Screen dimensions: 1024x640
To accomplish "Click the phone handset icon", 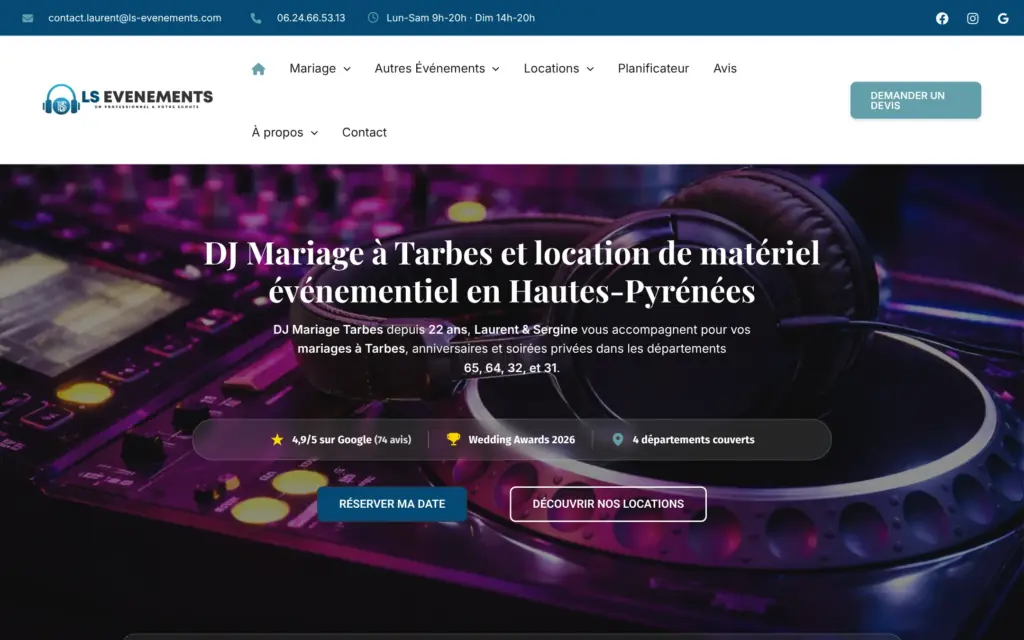I will (x=256, y=18).
